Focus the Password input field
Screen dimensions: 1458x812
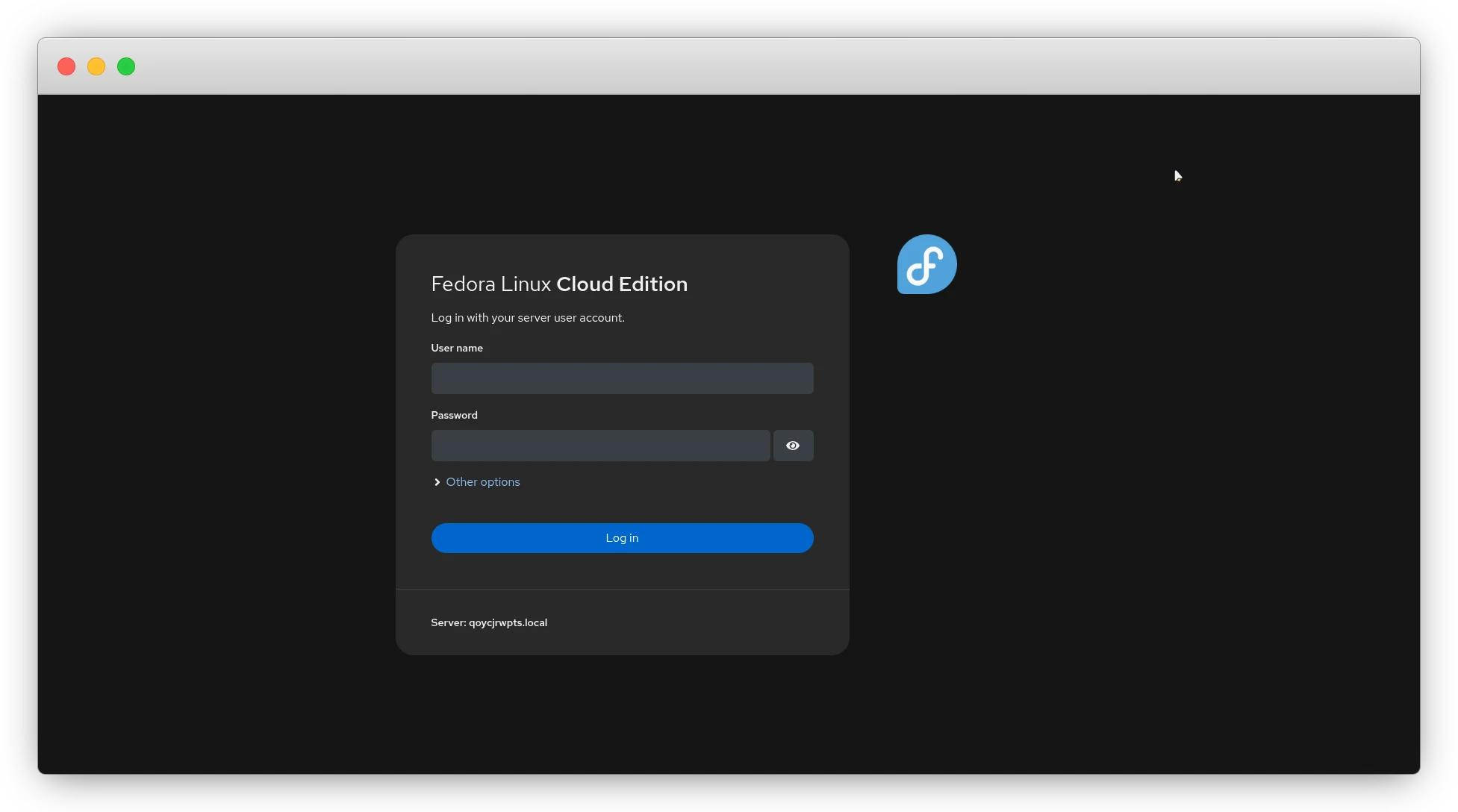(600, 446)
